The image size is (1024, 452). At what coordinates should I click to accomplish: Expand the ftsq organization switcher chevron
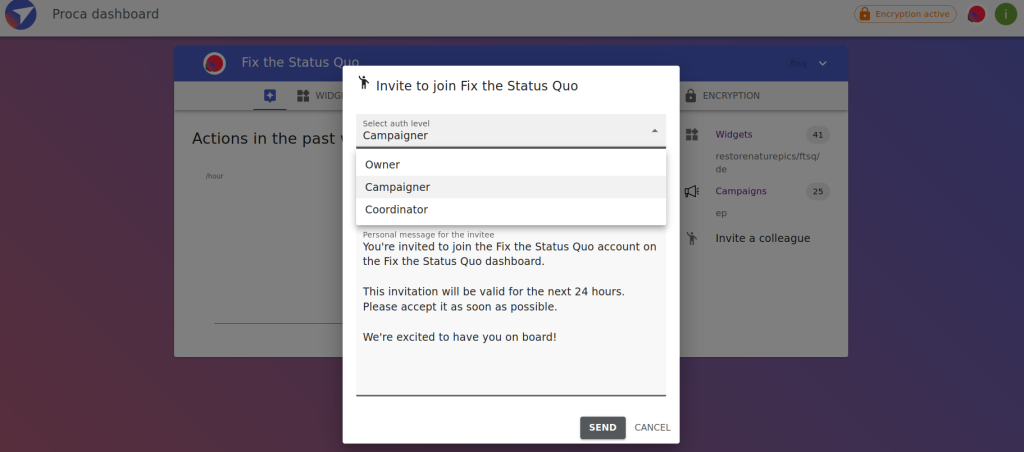tap(822, 63)
